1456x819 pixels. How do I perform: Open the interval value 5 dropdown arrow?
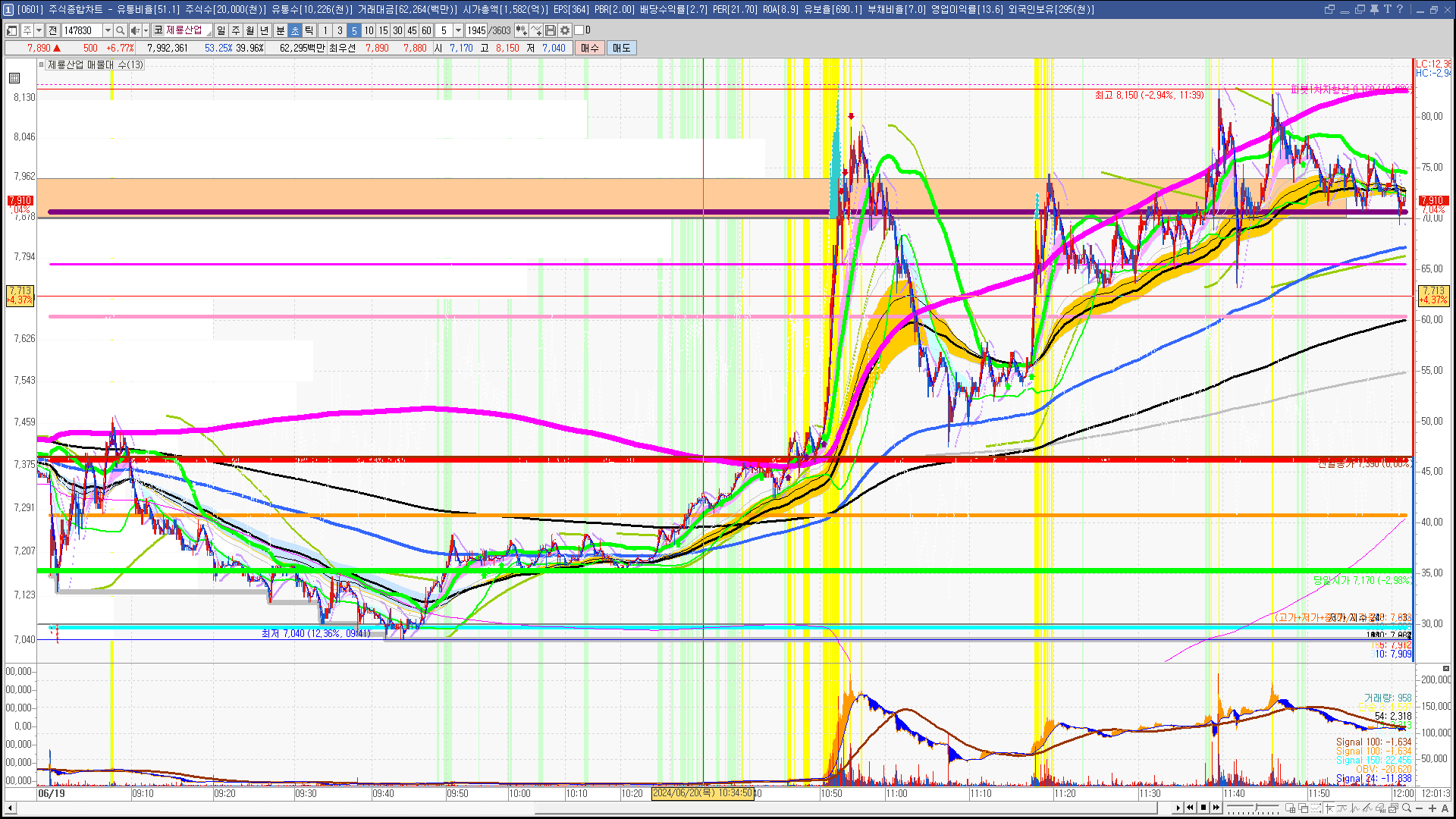coord(458,30)
